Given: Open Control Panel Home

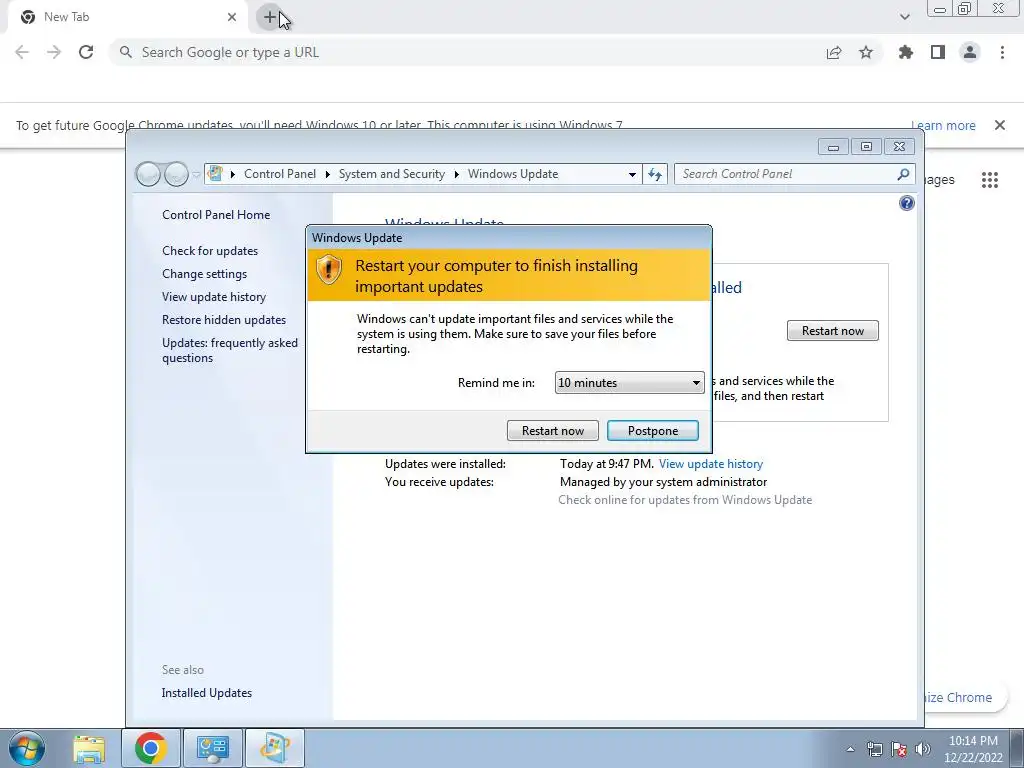Looking at the screenshot, I should (216, 215).
